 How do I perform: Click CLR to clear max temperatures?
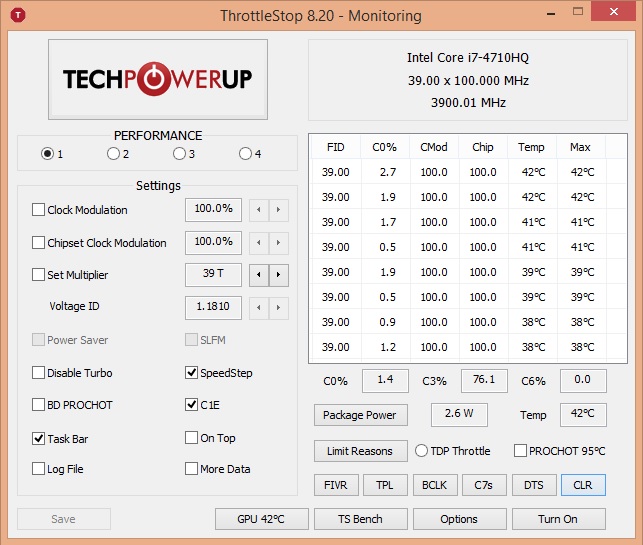(583, 485)
